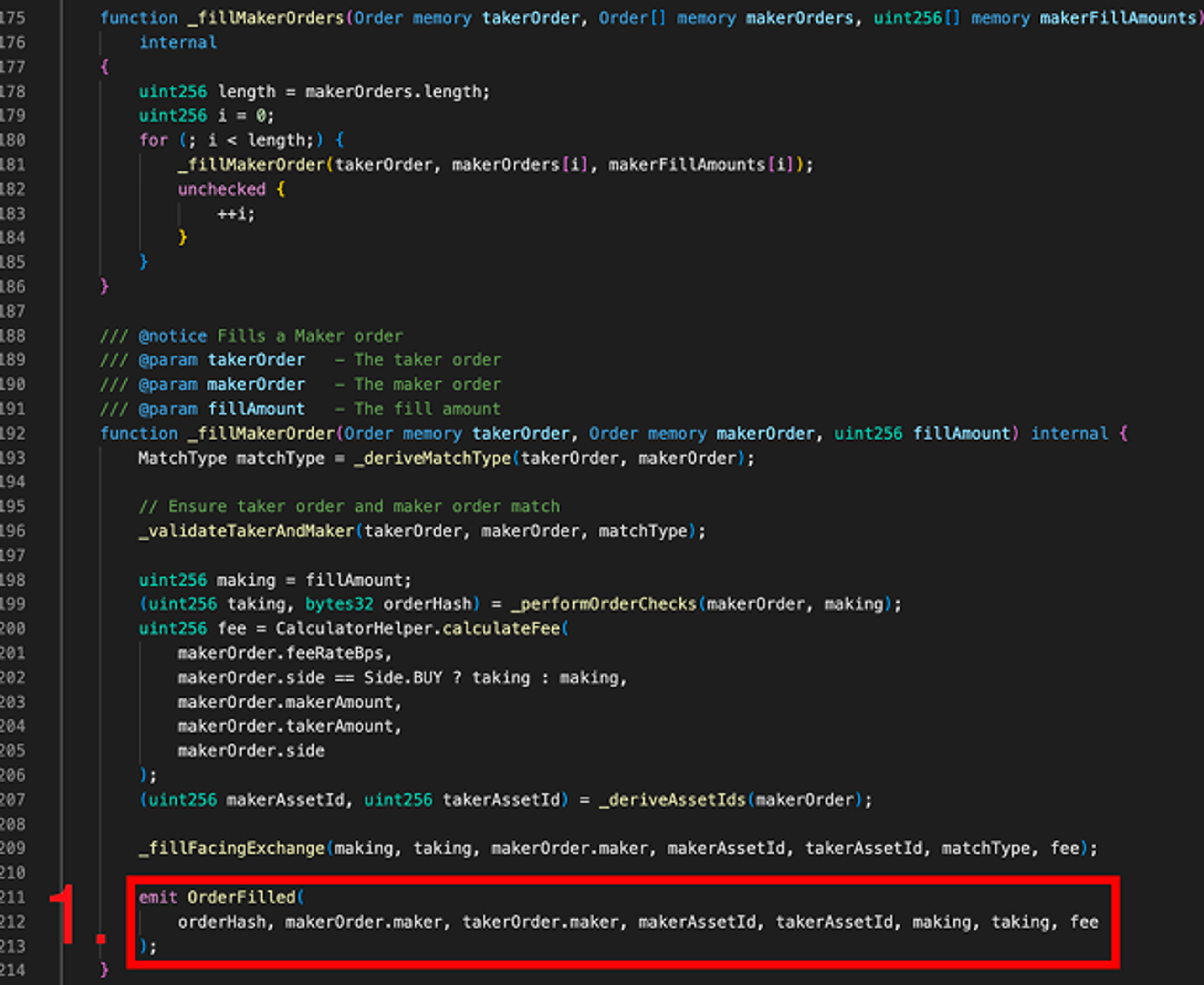Select the _deriveMatchType function call
The width and height of the screenshot is (1204, 985).
432,458
